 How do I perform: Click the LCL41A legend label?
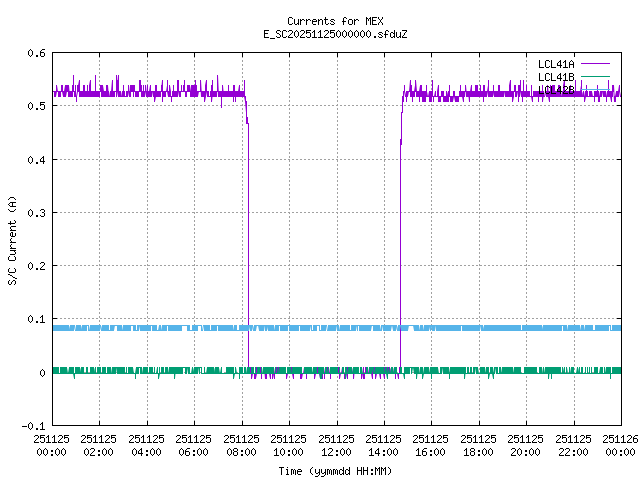click(555, 63)
